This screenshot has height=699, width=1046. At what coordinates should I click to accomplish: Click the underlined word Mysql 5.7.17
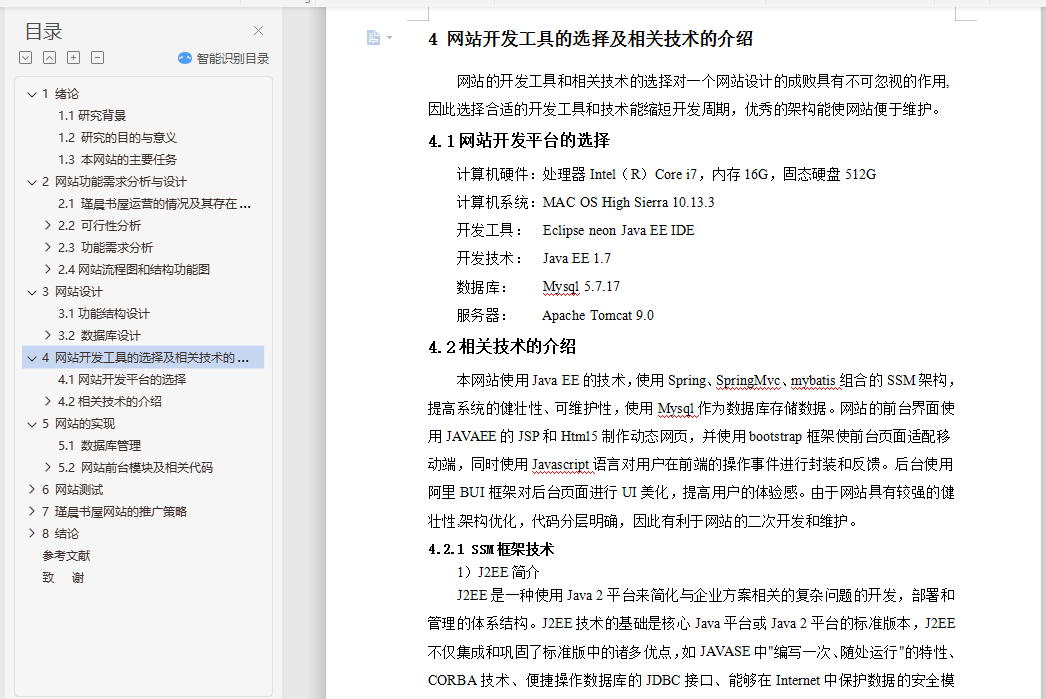click(581, 287)
